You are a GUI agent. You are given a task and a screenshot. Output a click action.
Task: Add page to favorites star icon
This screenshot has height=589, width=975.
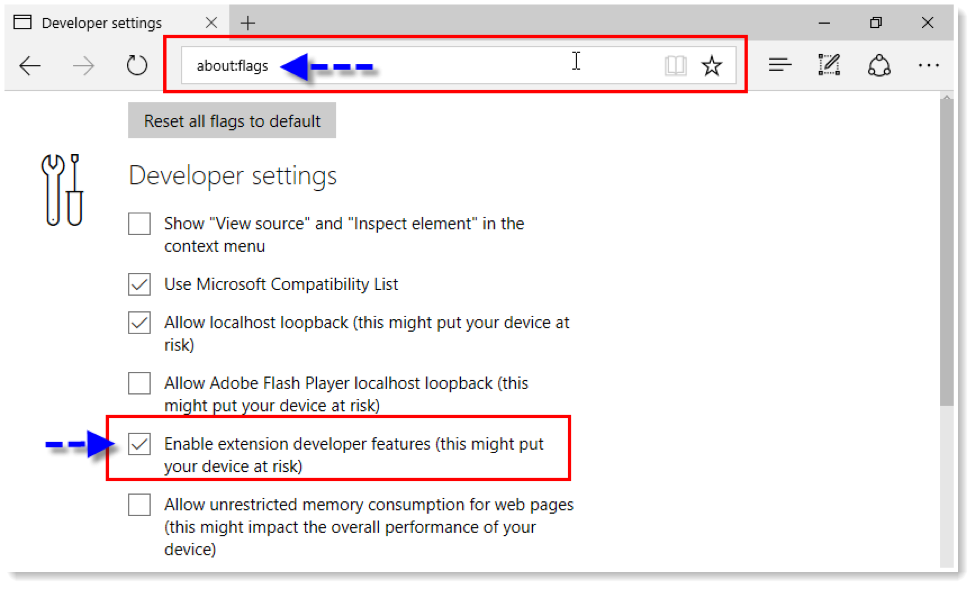pyautogui.click(x=711, y=66)
